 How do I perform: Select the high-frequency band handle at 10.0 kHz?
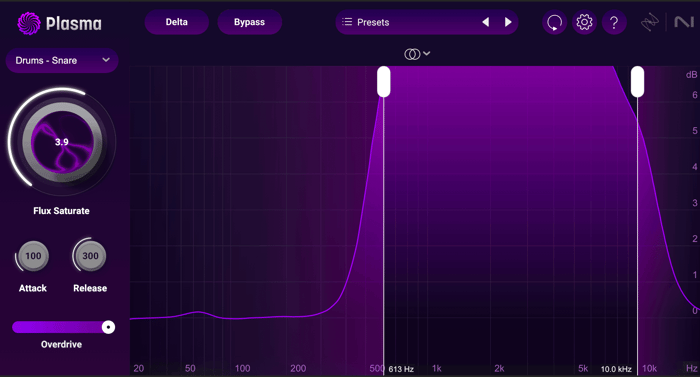tap(638, 81)
